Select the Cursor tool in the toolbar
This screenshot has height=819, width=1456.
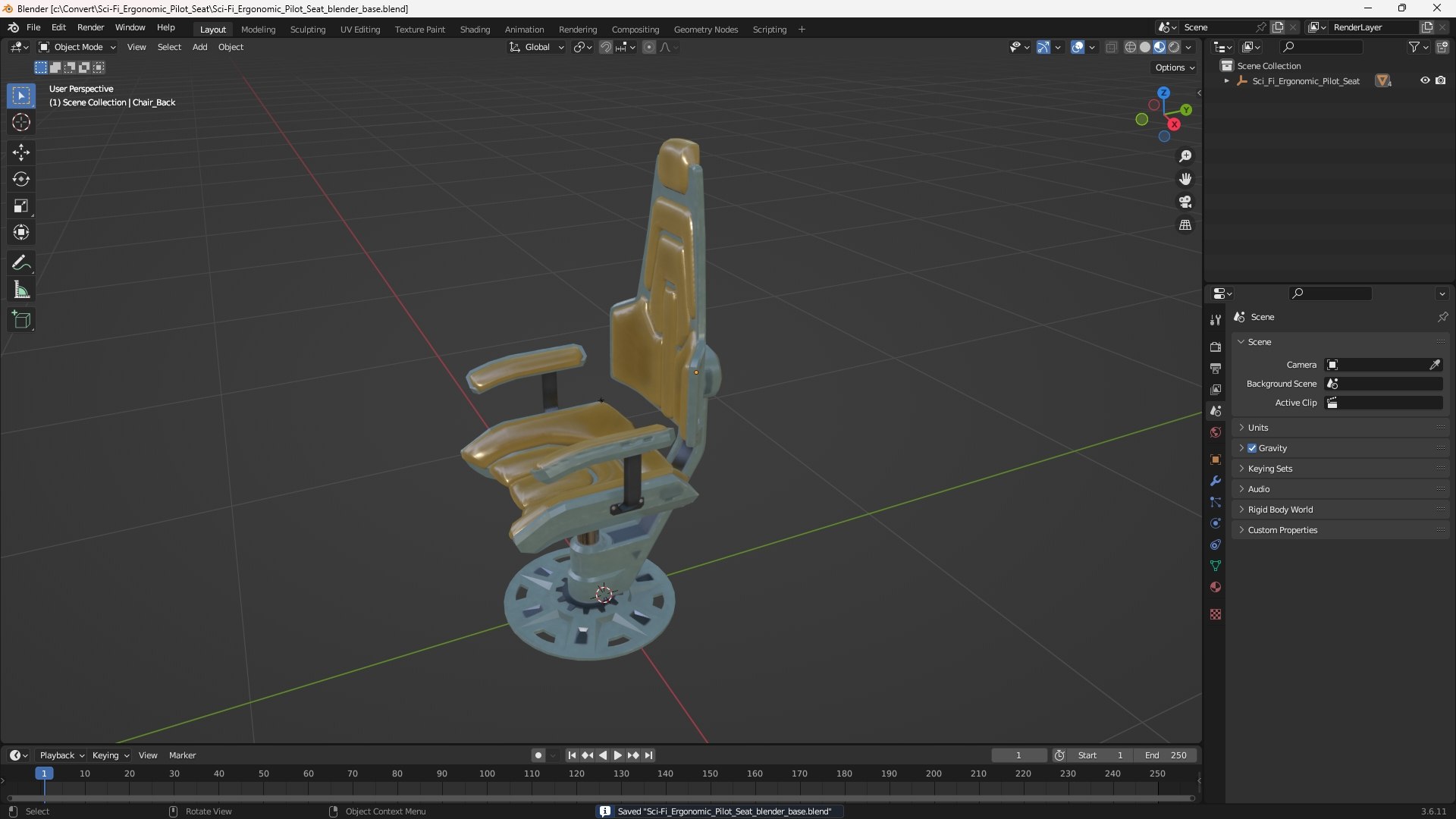pyautogui.click(x=21, y=122)
